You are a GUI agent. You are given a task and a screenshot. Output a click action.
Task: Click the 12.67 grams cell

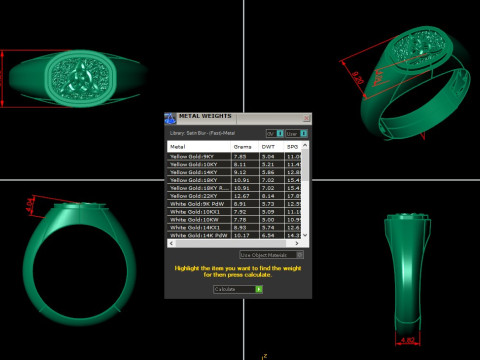[245, 196]
